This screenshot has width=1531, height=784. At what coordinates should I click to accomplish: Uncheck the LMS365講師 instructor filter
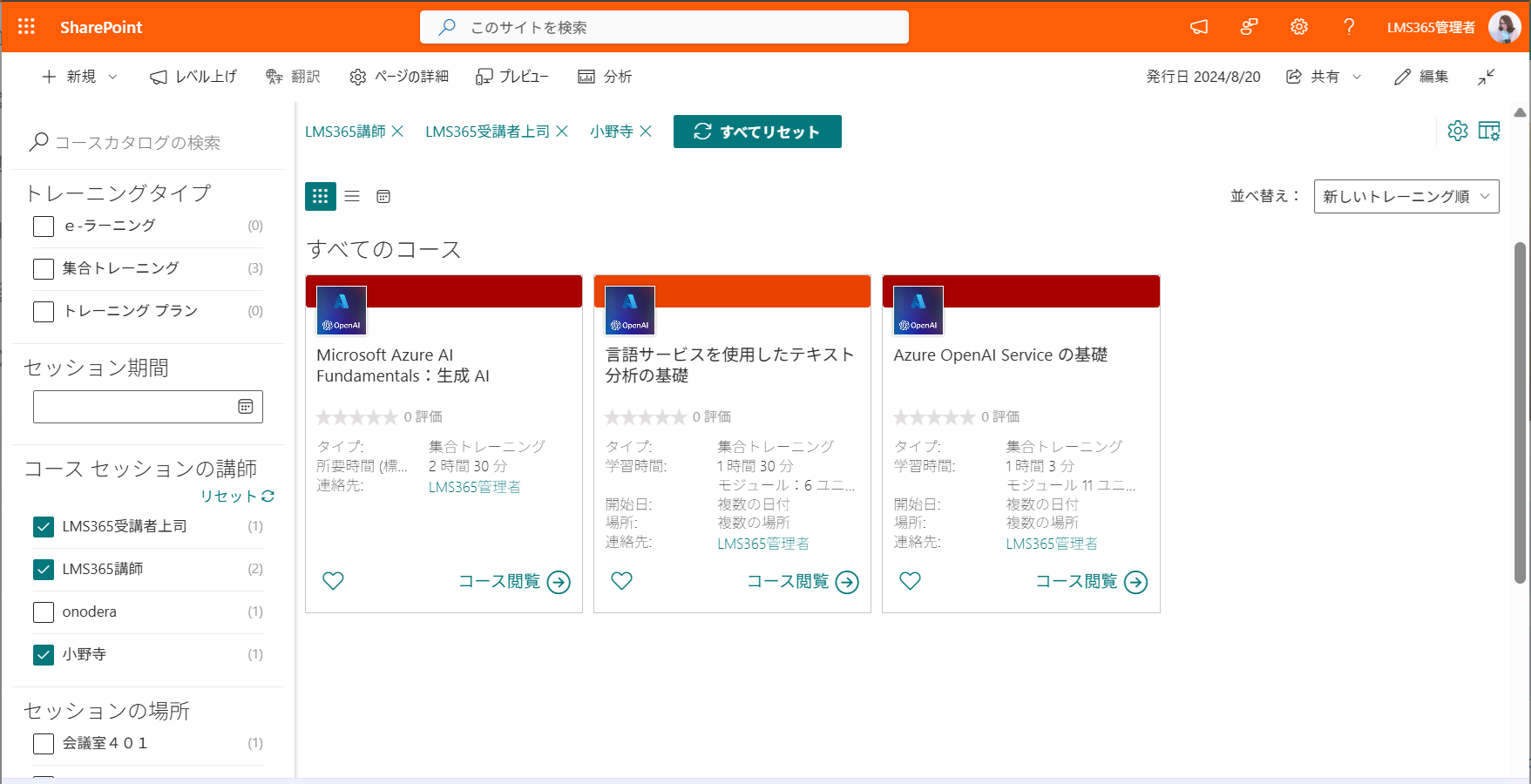[44, 570]
